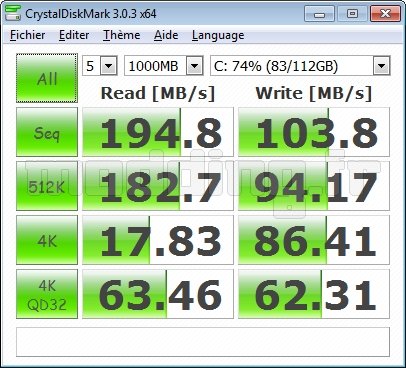The image size is (406, 368).
Task: Select the 4K write value 86.41
Action: 314,240
